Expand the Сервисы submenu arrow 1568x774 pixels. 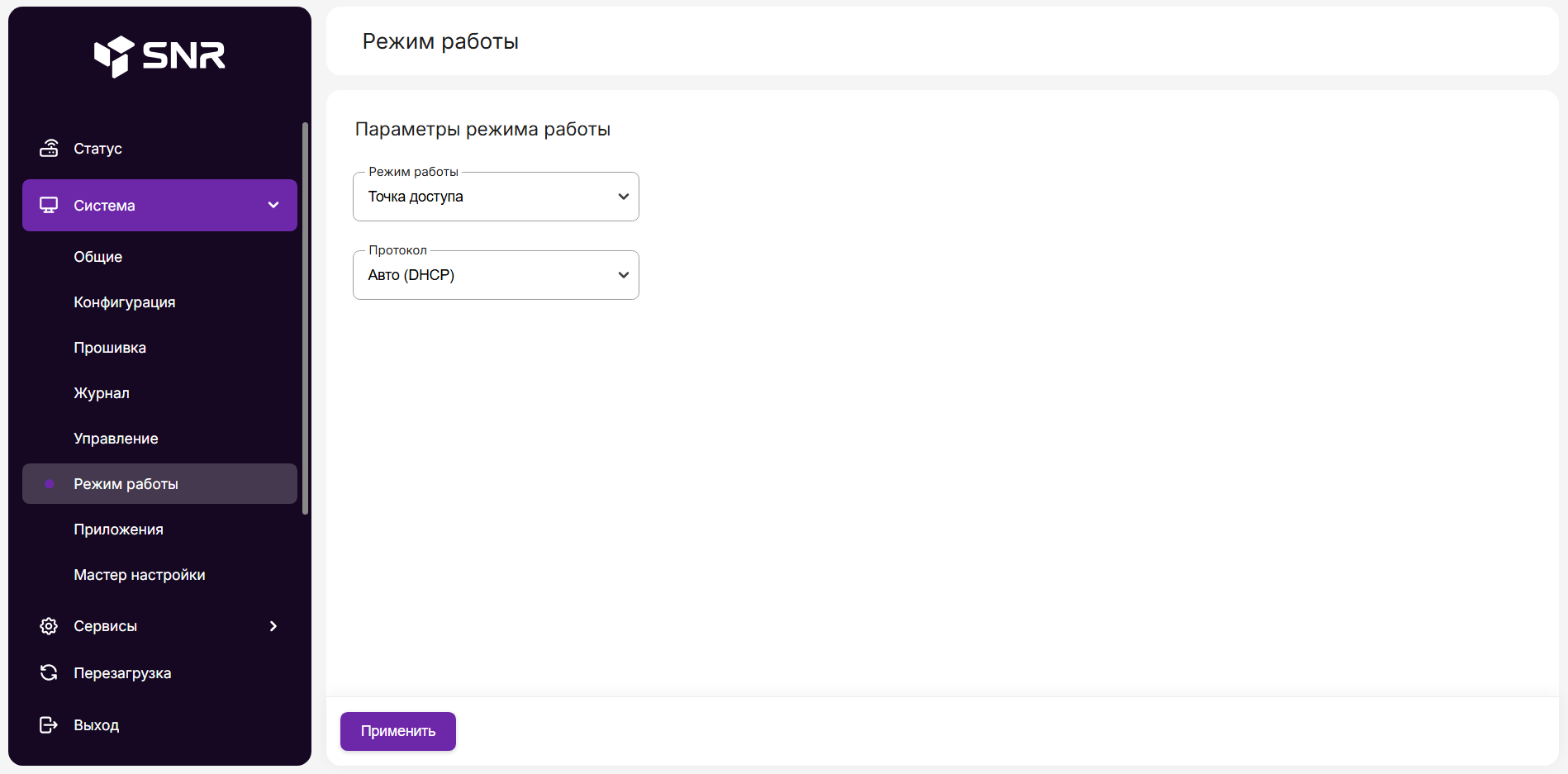[x=273, y=626]
